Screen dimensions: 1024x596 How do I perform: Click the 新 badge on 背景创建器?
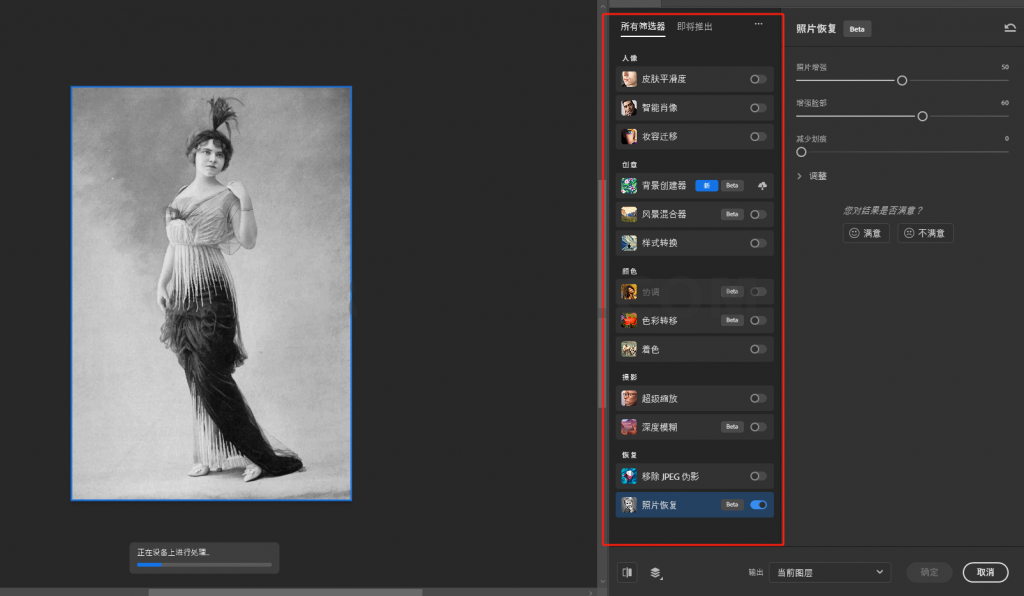point(707,186)
